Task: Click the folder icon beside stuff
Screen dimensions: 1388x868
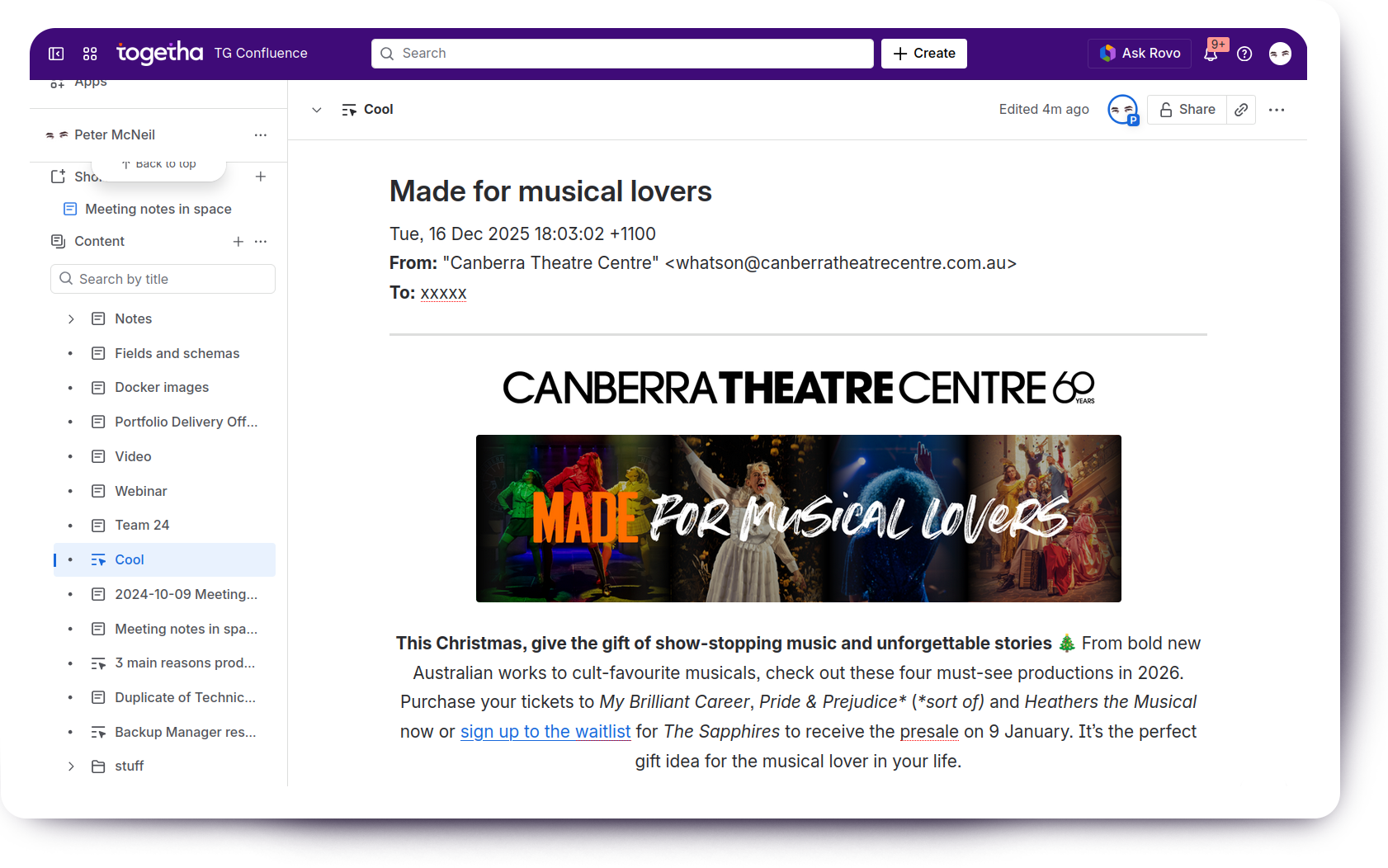Action: tap(98, 767)
